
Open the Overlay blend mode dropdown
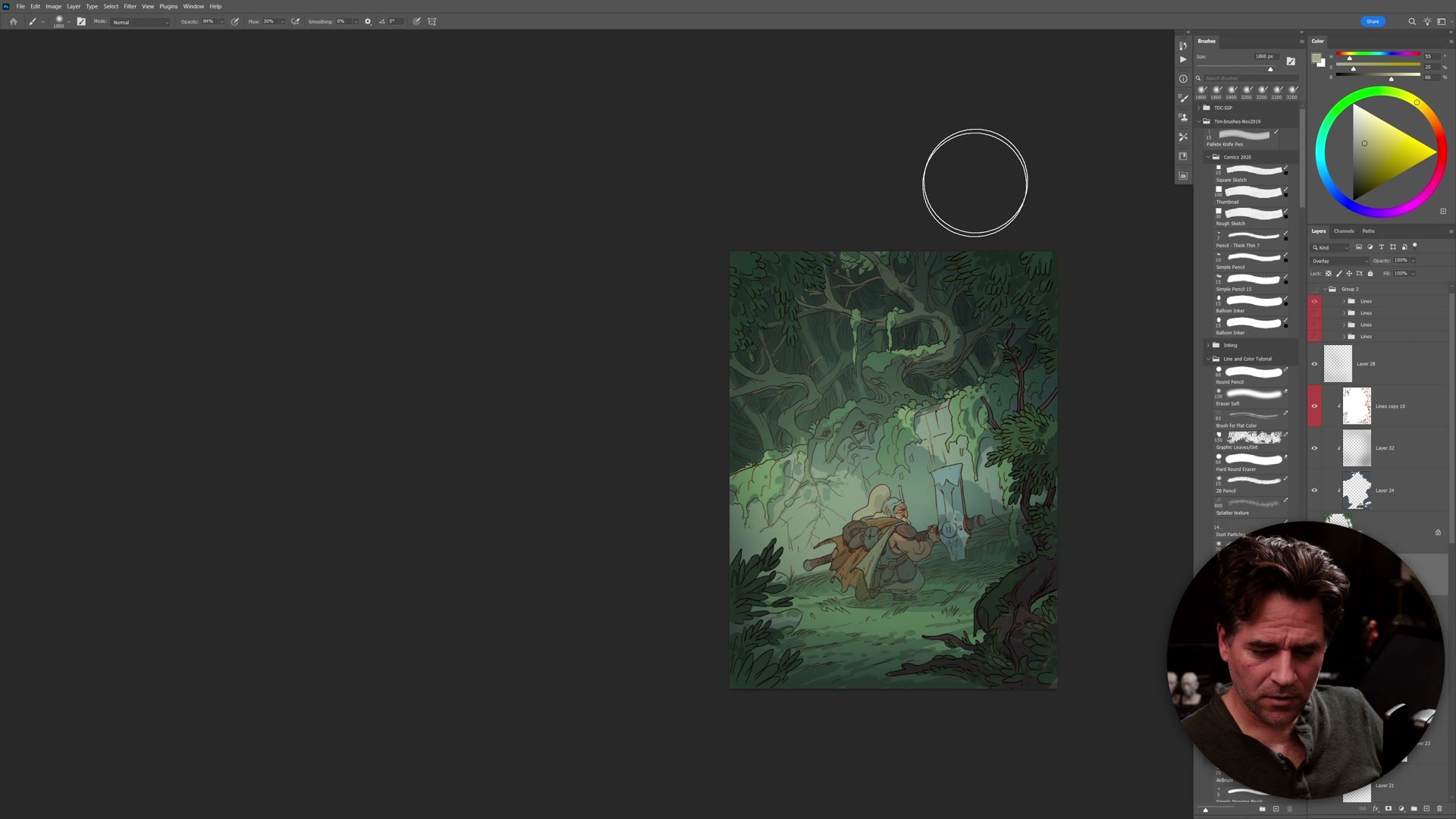pyautogui.click(x=1340, y=261)
